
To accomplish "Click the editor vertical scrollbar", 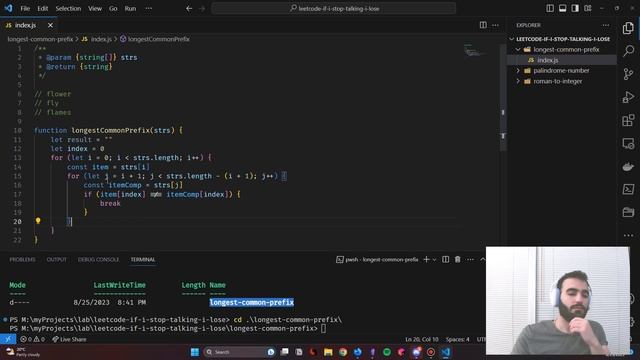I will (503, 98).
